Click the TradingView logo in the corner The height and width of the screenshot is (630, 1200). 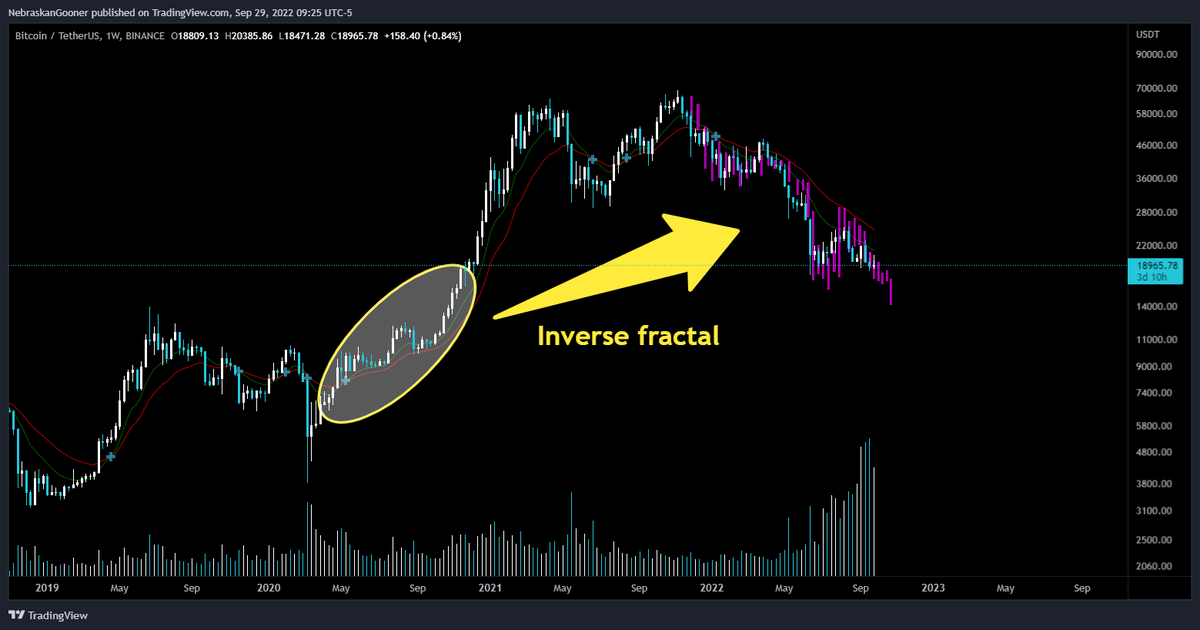[49, 614]
